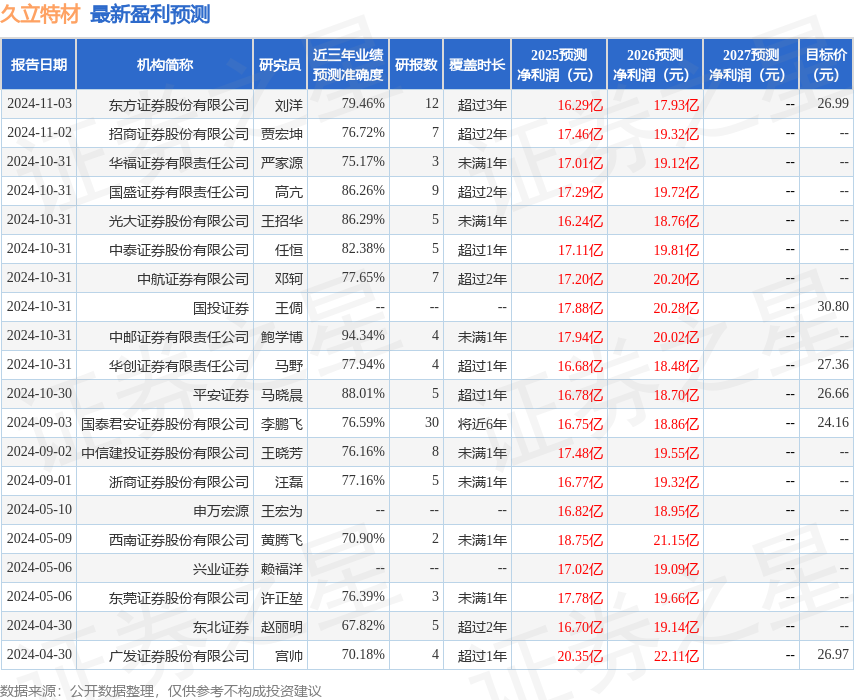Click report count 30
Screen dimensions: 854x700
pos(432,422)
